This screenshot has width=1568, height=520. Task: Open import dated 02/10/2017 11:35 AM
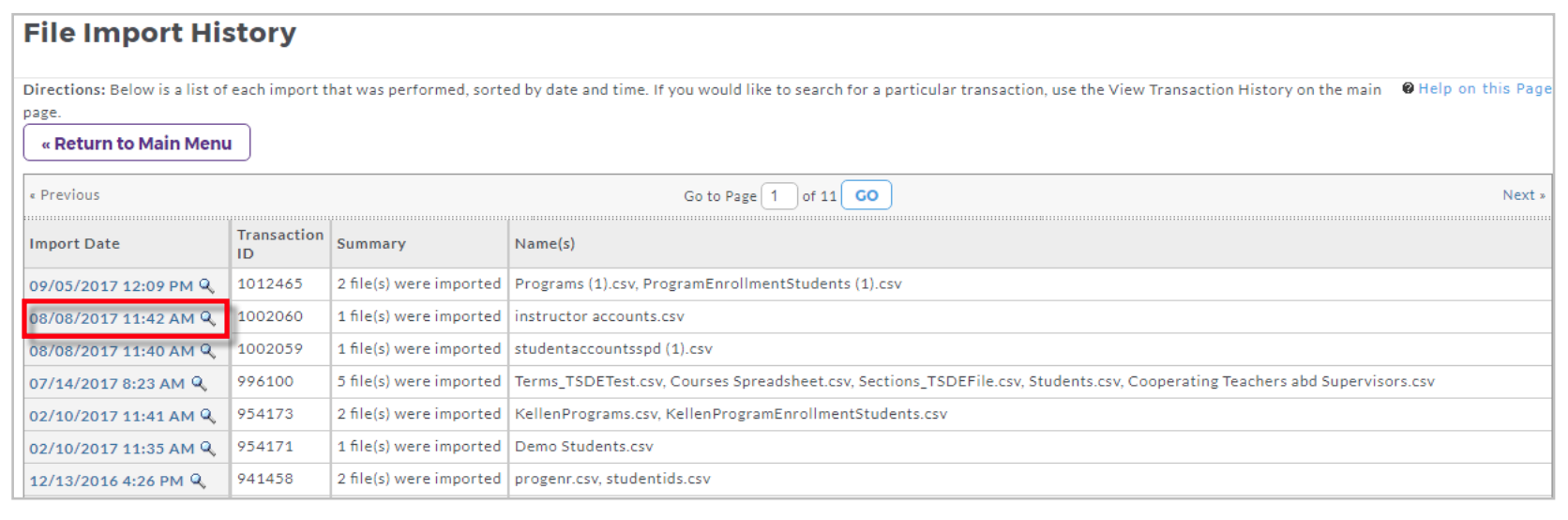[x=112, y=449]
